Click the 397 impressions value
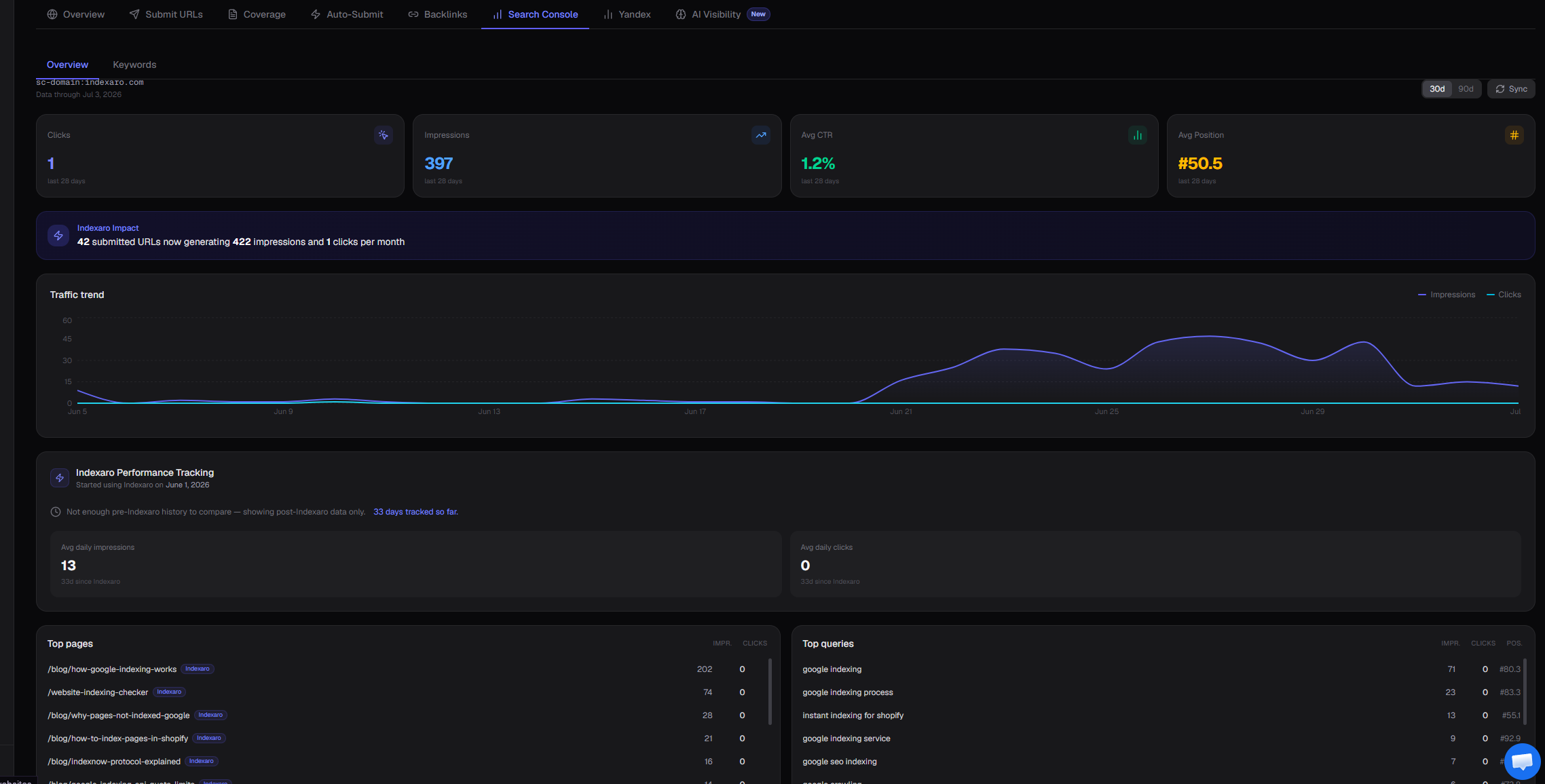 pyautogui.click(x=439, y=164)
